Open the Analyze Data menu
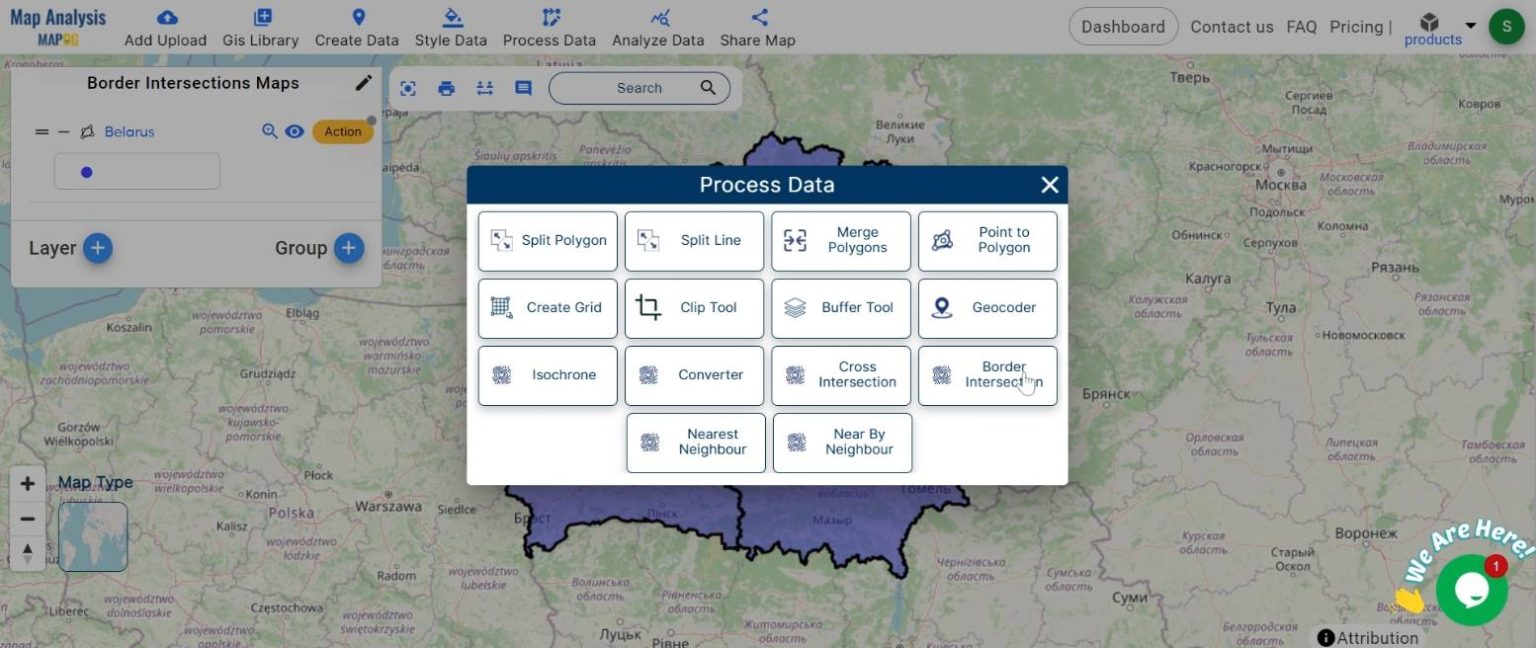The width and height of the screenshot is (1536, 648). tap(658, 28)
